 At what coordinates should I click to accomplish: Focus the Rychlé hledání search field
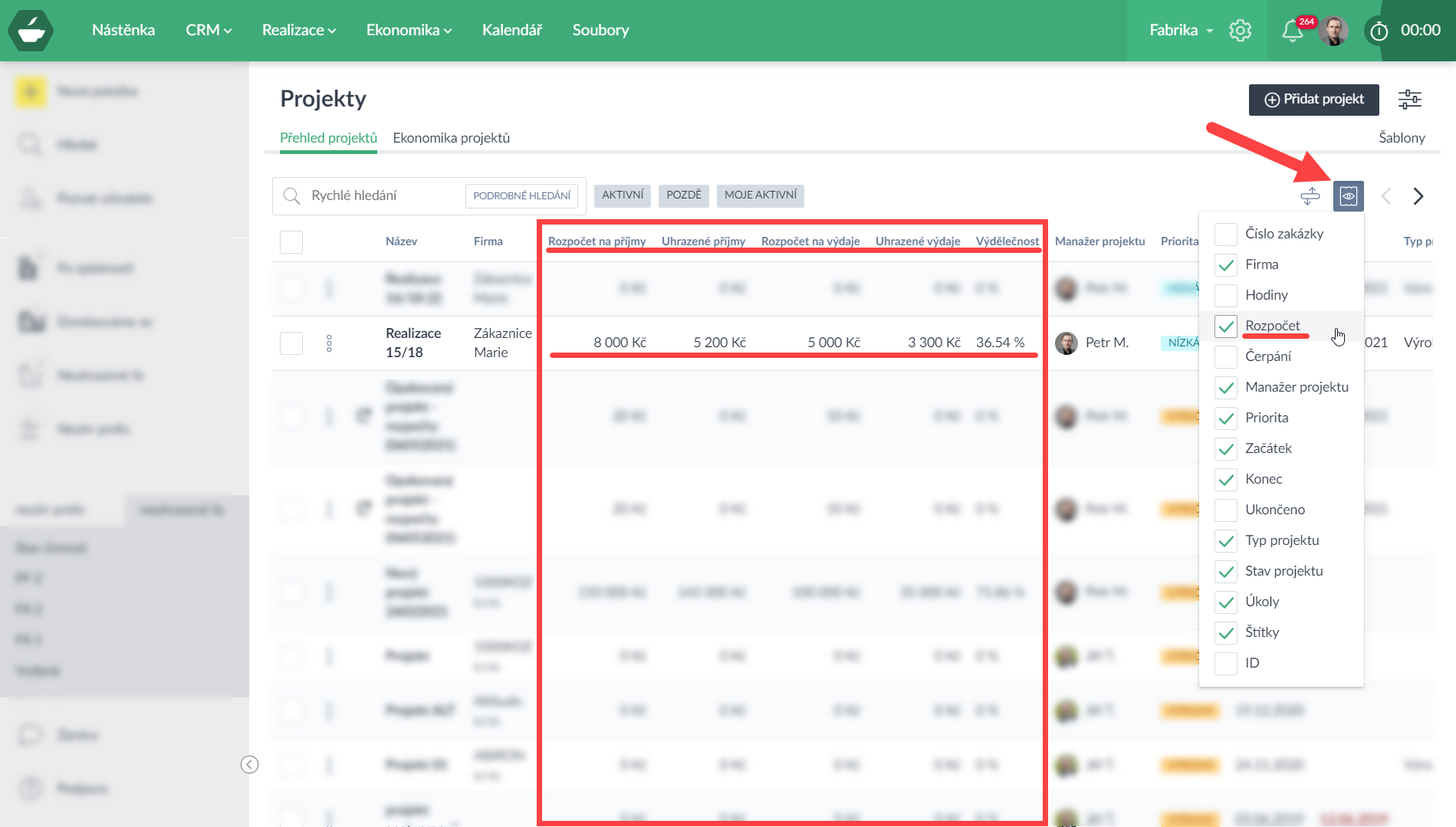click(x=383, y=195)
